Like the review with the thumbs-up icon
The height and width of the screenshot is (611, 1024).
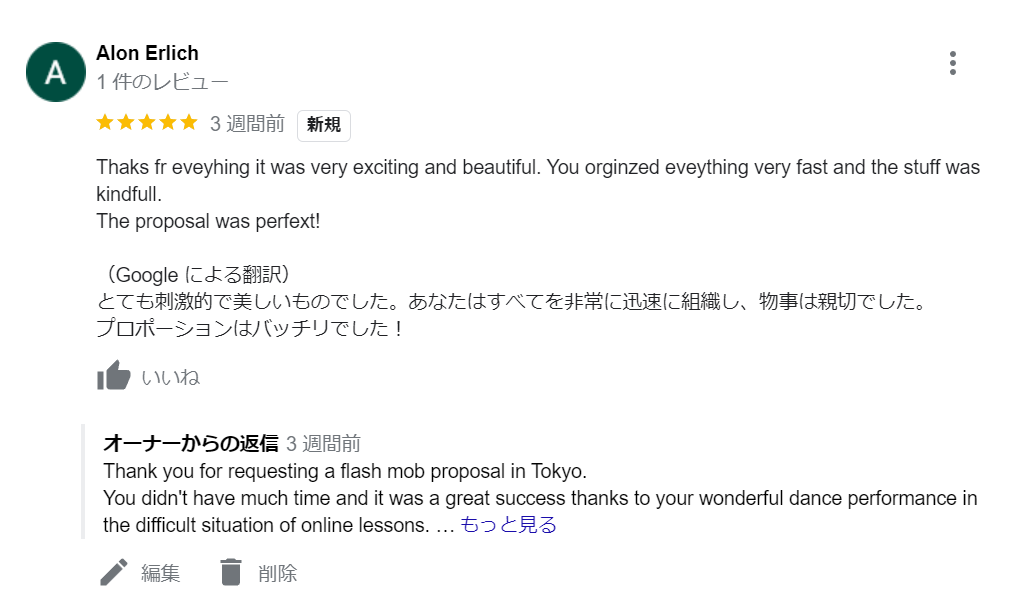click(x=114, y=375)
